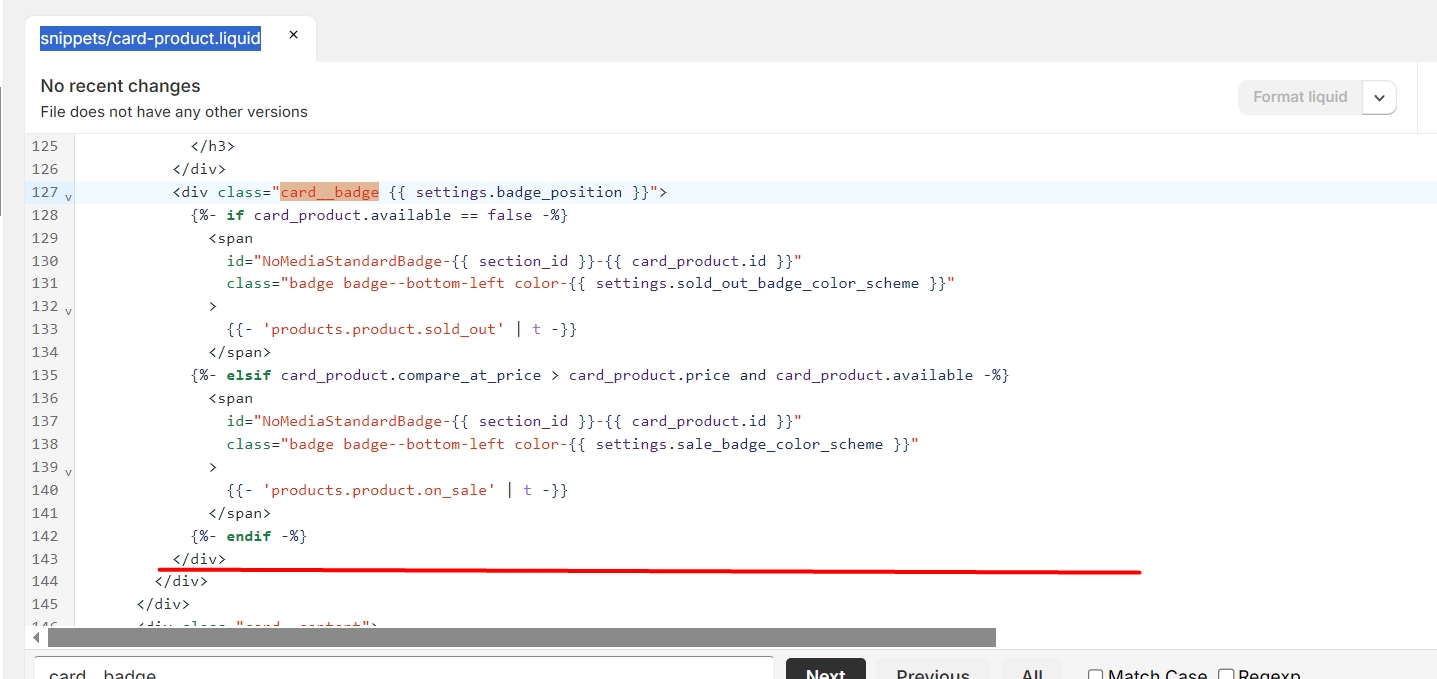
Task: Collapse the code fold at line 132
Action: click(68, 311)
